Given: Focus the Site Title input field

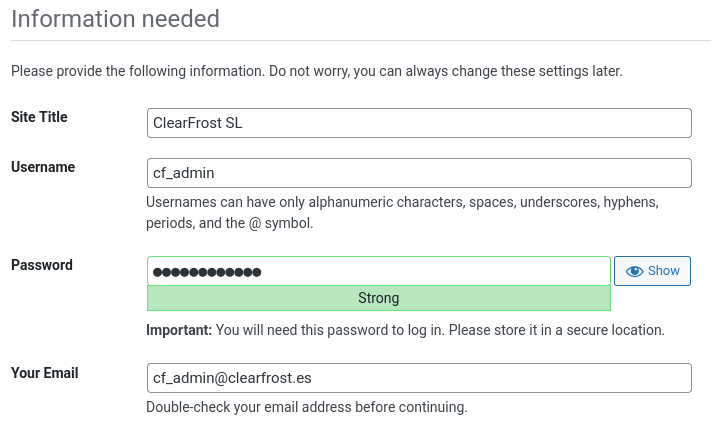Looking at the screenshot, I should (419, 123).
